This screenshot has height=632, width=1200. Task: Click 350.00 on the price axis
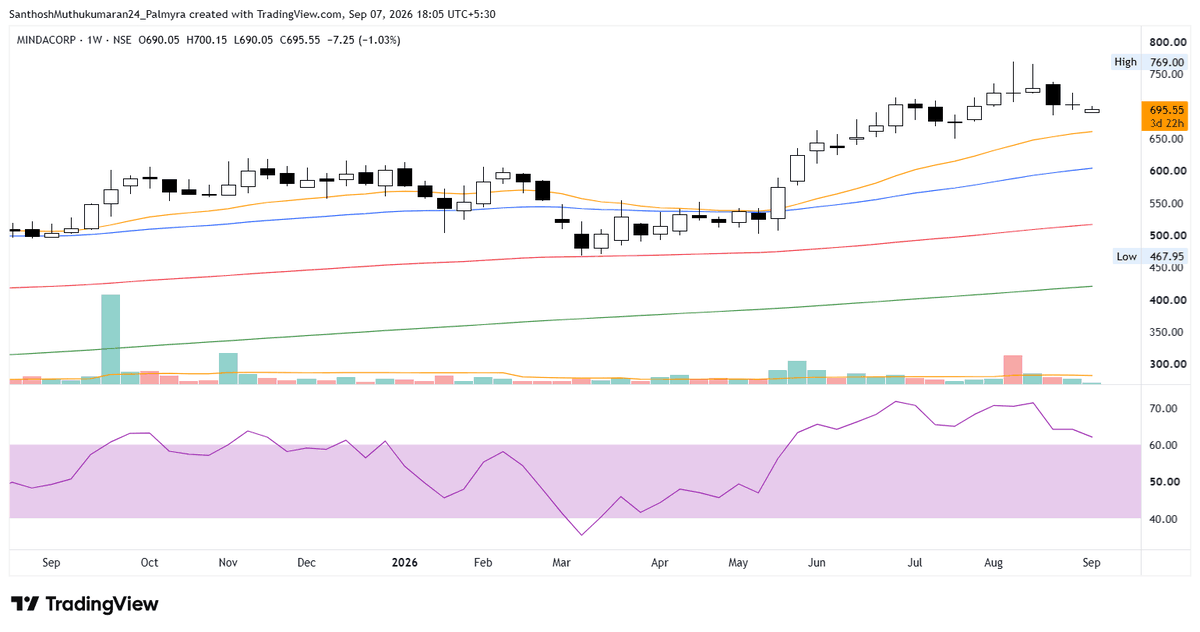[x=1167, y=332]
